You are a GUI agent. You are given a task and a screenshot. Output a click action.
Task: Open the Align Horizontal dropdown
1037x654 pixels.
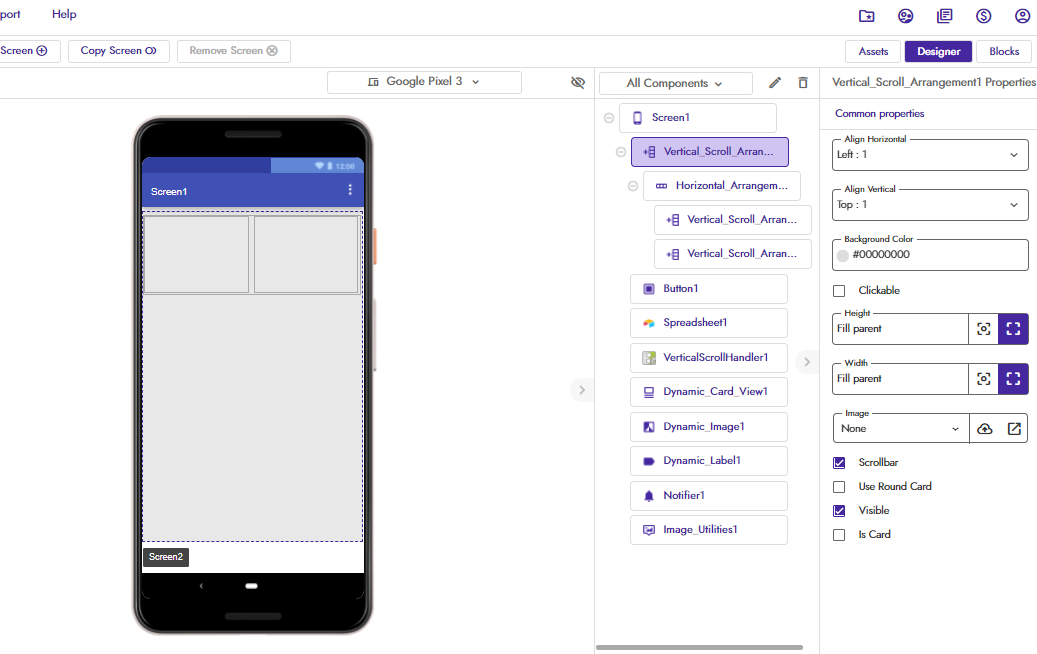(930, 155)
